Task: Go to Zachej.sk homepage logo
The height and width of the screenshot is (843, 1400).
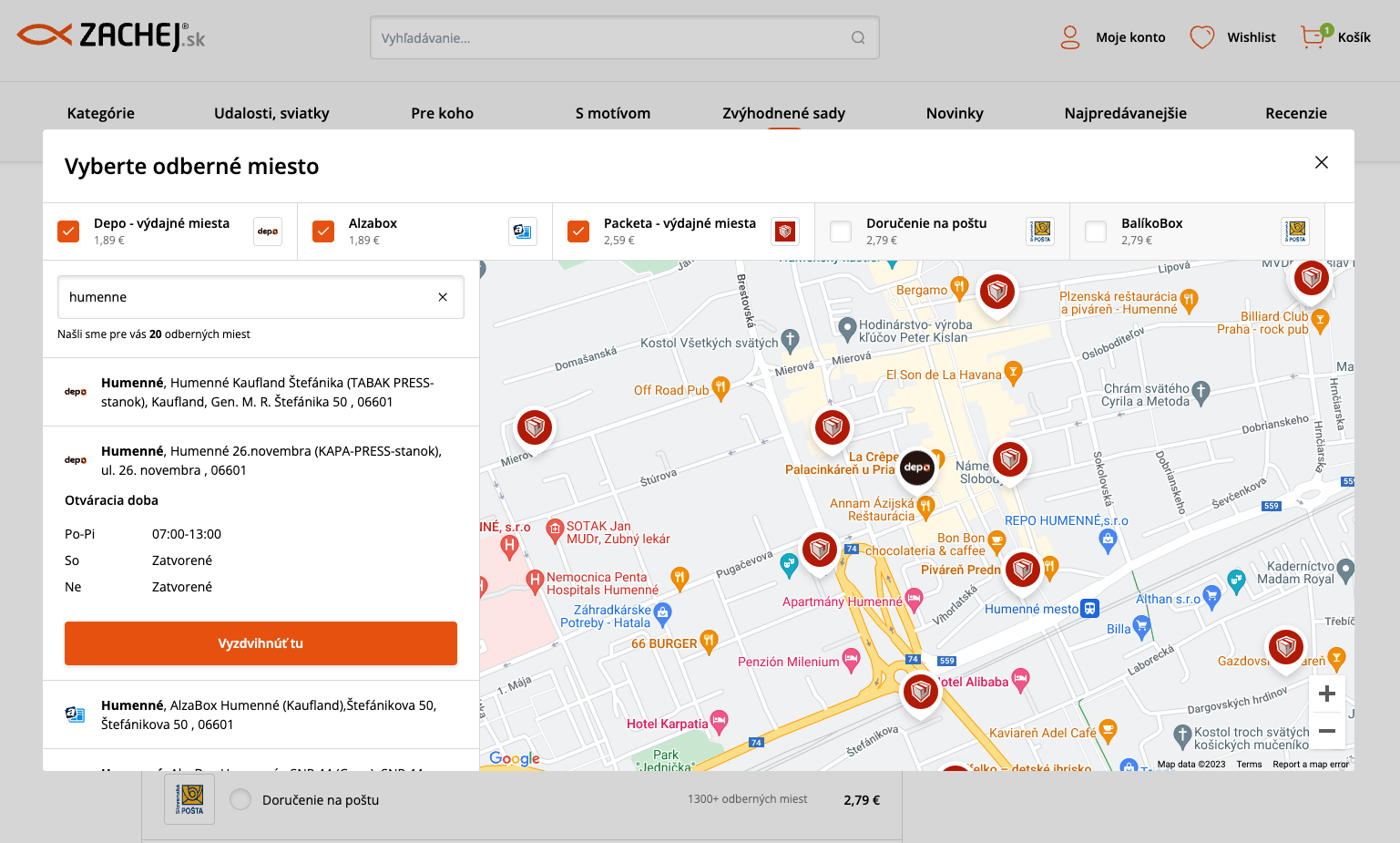Action: click(x=111, y=36)
